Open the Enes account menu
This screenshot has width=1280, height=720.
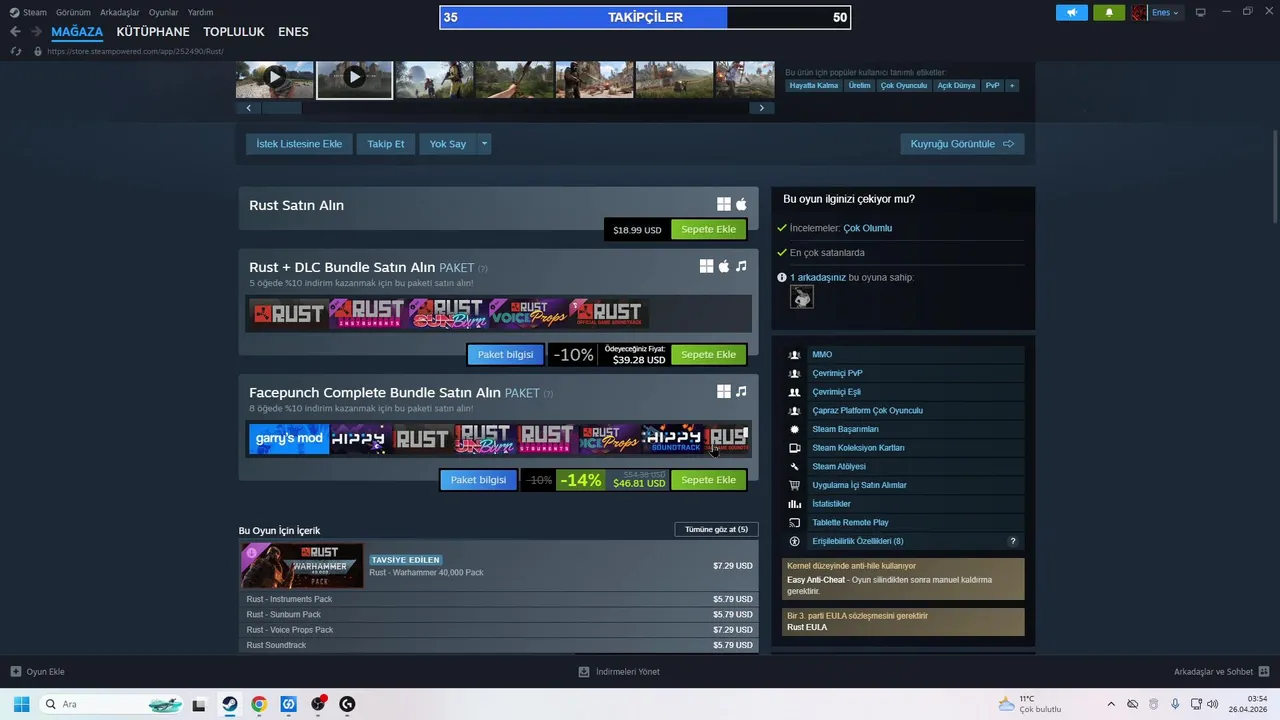[x=1157, y=13]
